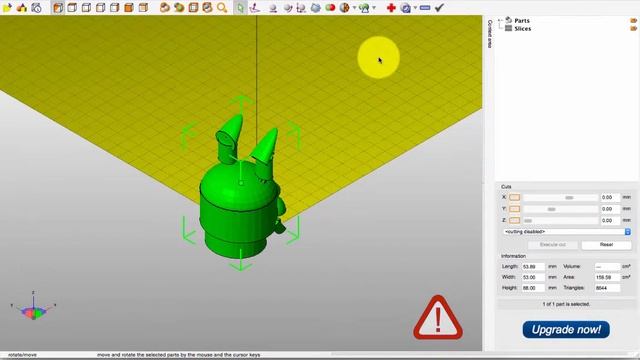The width and height of the screenshot is (640, 360).
Task: Click the Z cut position slider
Action: pos(560,220)
